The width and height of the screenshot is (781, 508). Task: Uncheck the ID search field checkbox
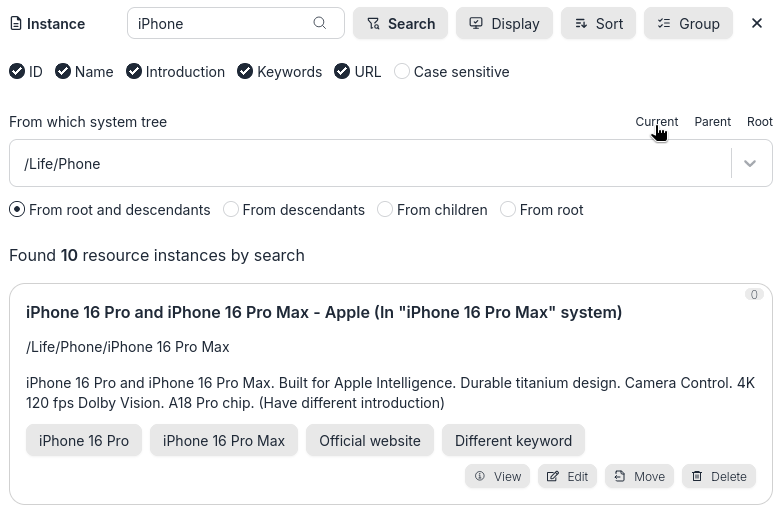[x=17, y=72]
